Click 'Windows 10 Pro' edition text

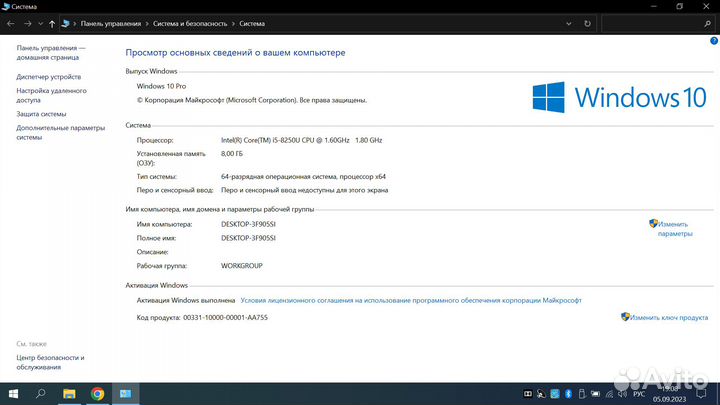[x=161, y=86]
